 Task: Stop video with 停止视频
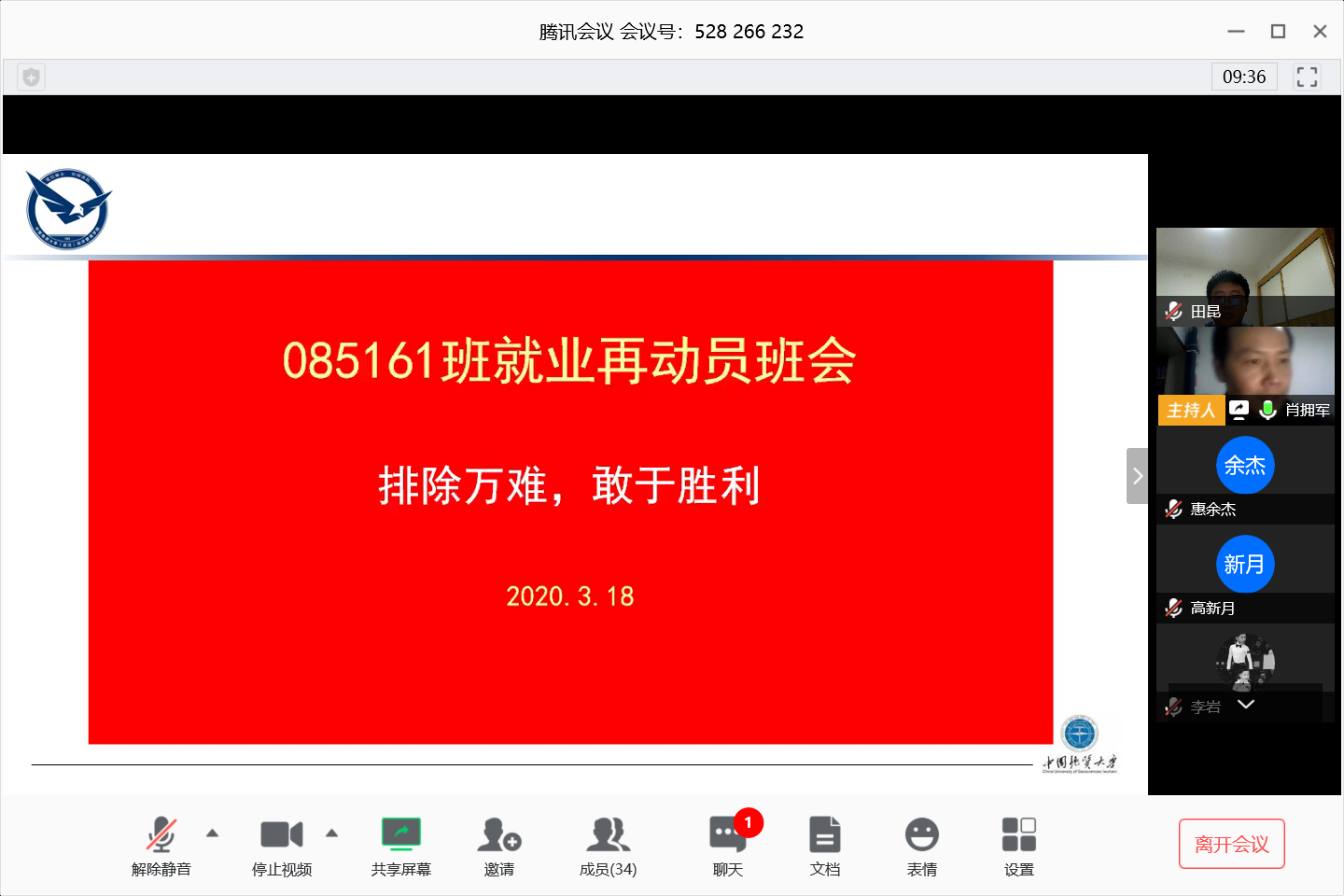(x=281, y=846)
